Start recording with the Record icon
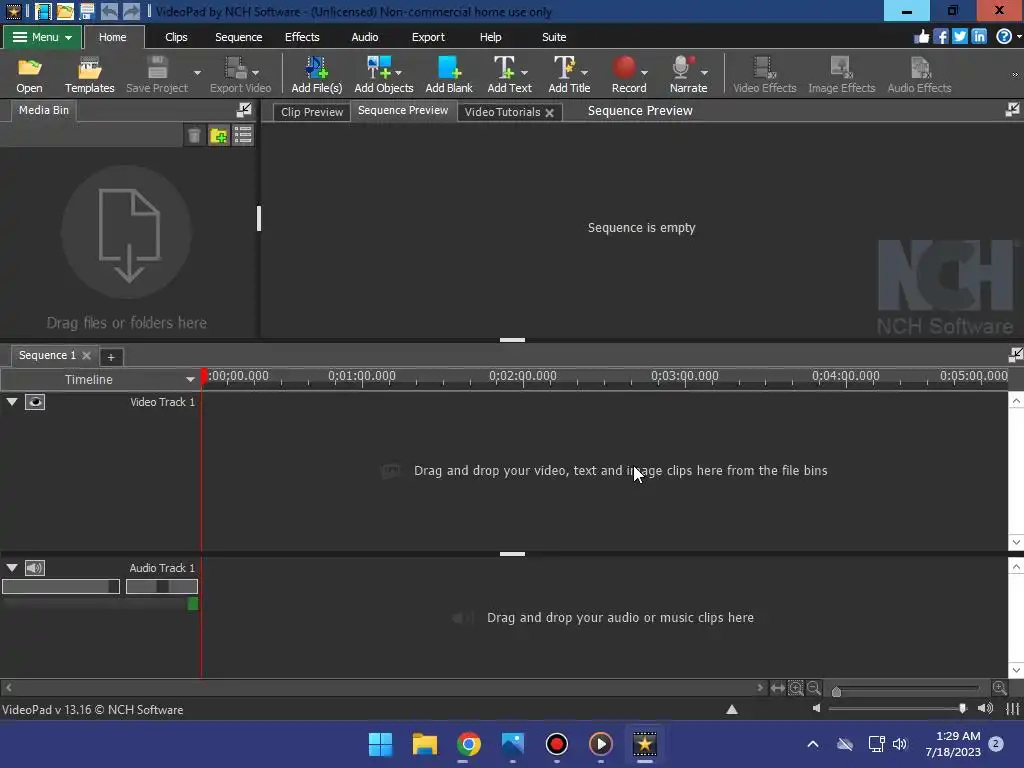Screen dimensions: 1024x768 [624, 67]
